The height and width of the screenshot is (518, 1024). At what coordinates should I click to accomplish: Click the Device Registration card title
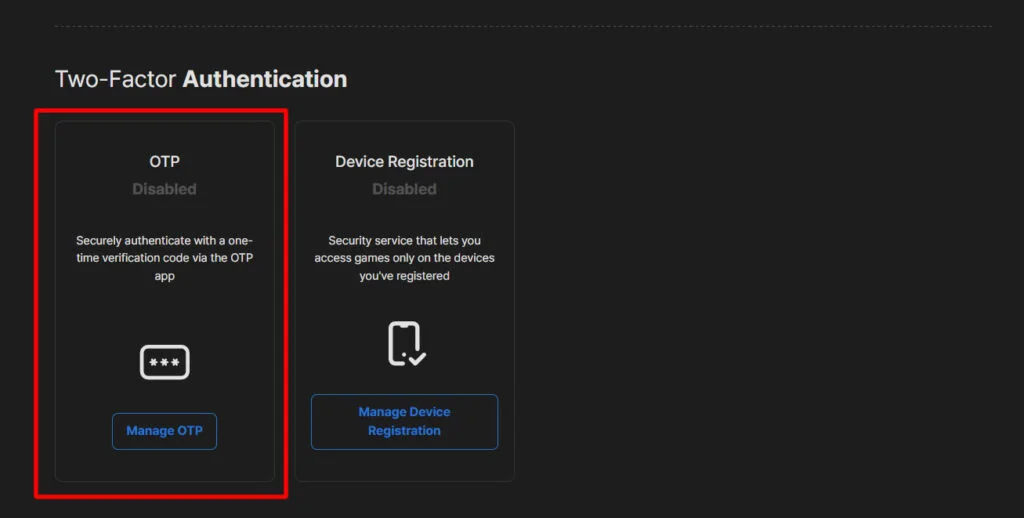pos(404,161)
